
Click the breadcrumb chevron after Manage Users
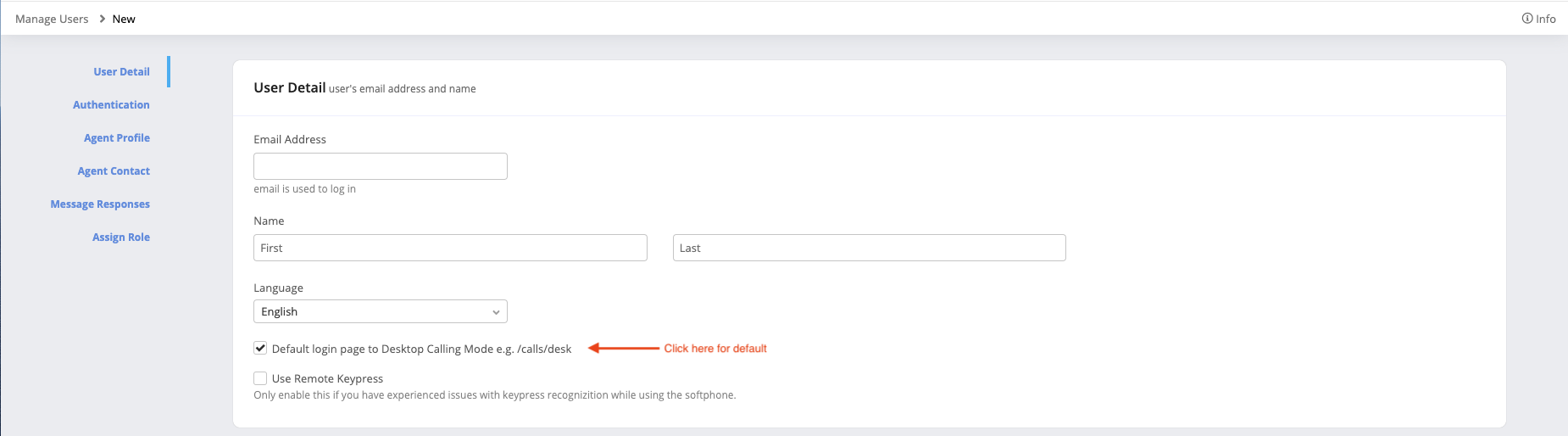pos(102,19)
